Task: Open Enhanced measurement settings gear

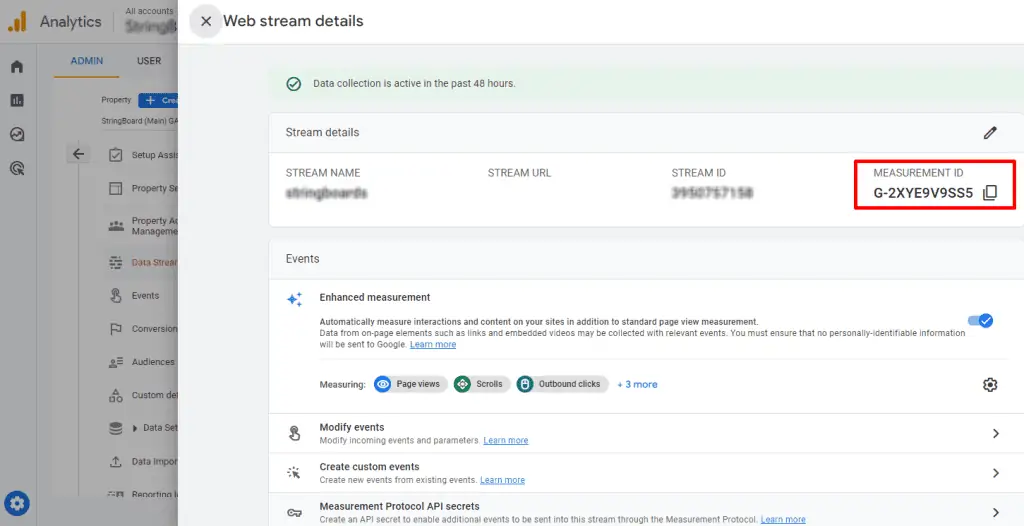Action: (x=990, y=385)
